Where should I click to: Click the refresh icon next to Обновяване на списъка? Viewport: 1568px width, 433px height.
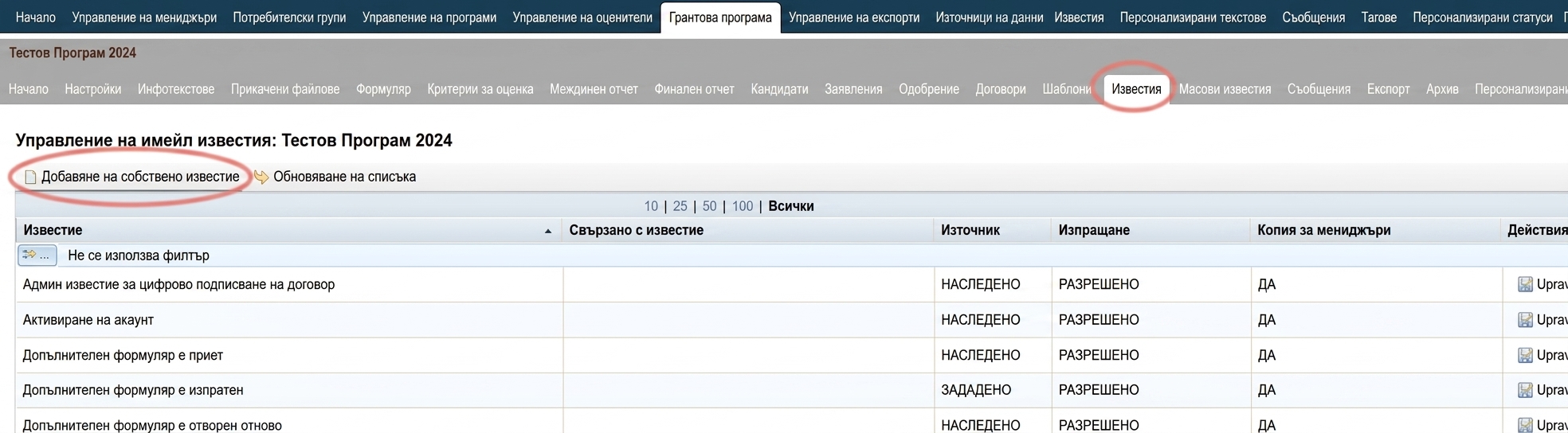pos(261,177)
